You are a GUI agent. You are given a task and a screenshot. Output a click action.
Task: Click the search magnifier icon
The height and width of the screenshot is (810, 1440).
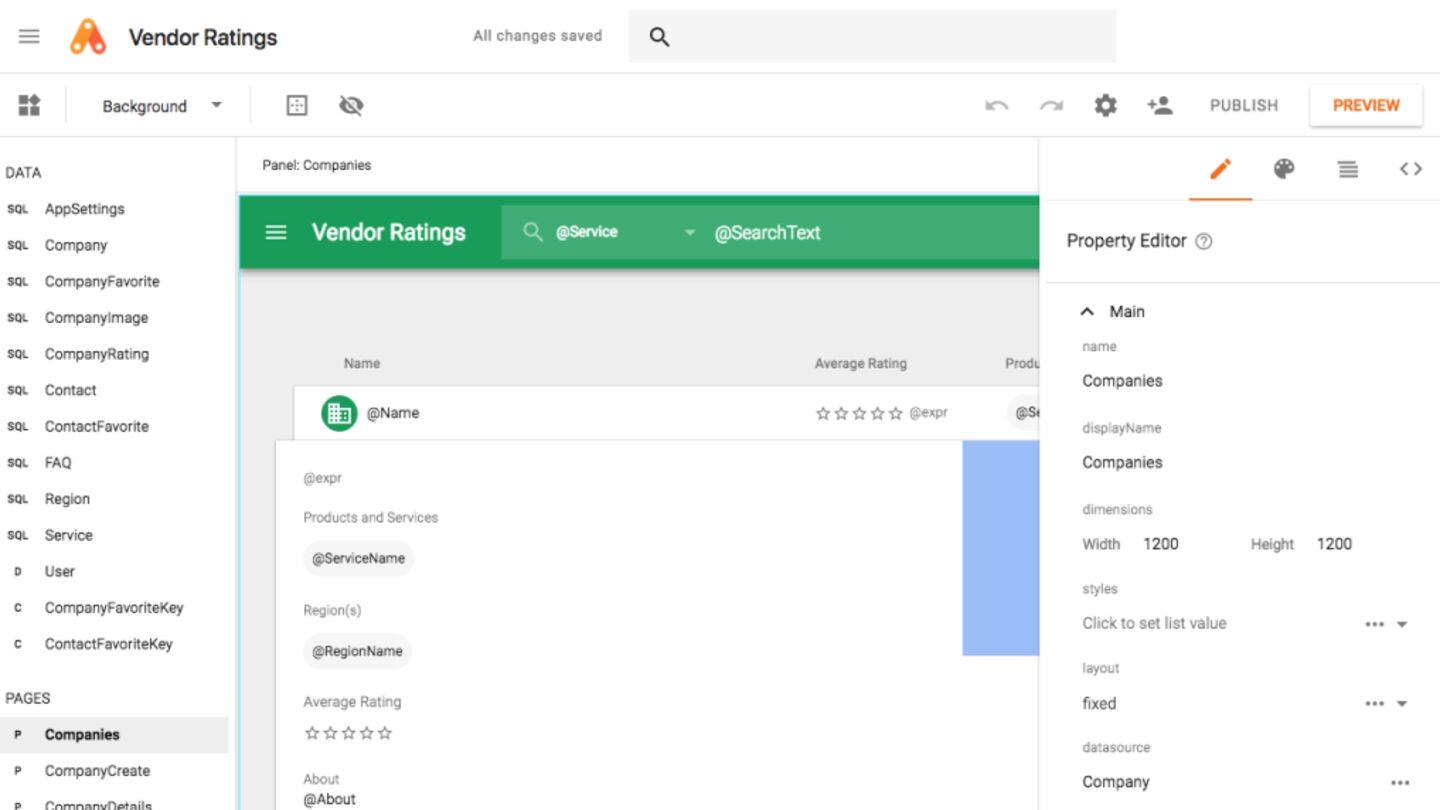click(658, 37)
